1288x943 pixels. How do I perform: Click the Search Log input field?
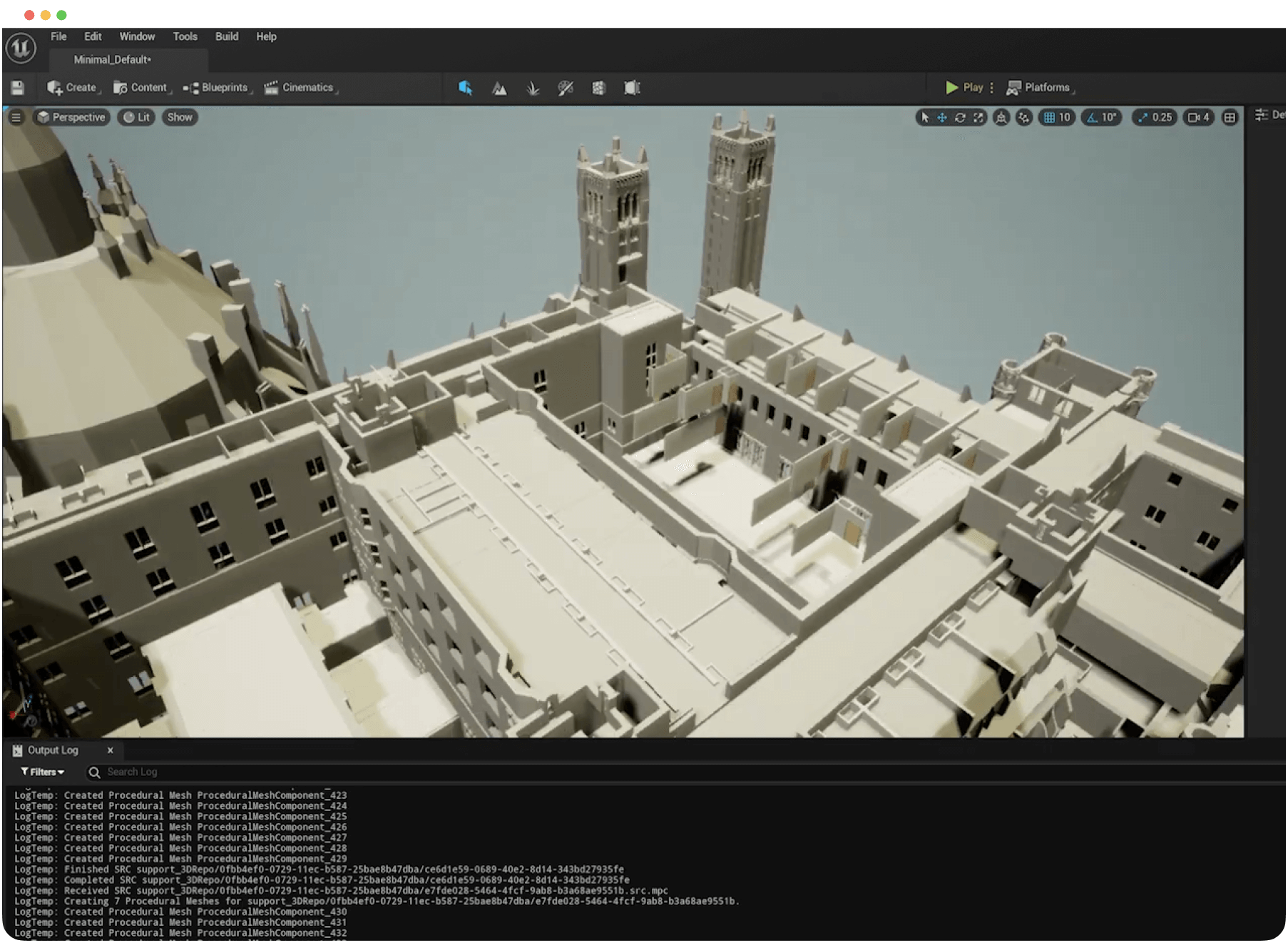685,772
